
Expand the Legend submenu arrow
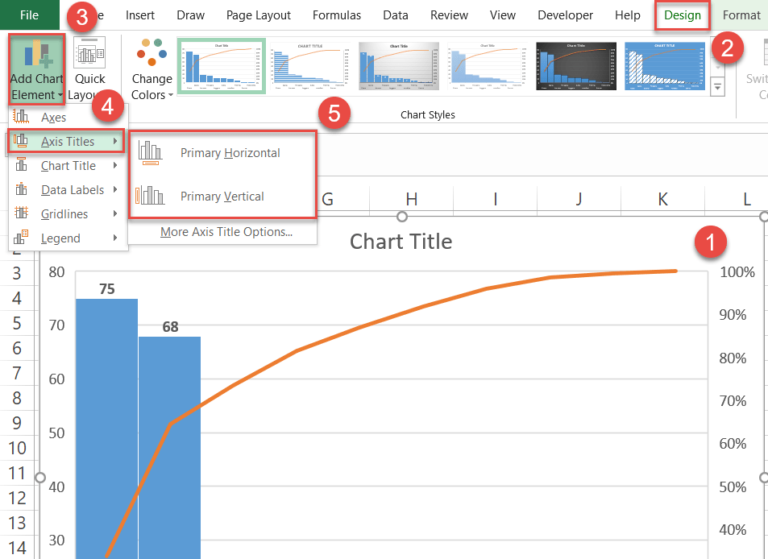[115, 238]
